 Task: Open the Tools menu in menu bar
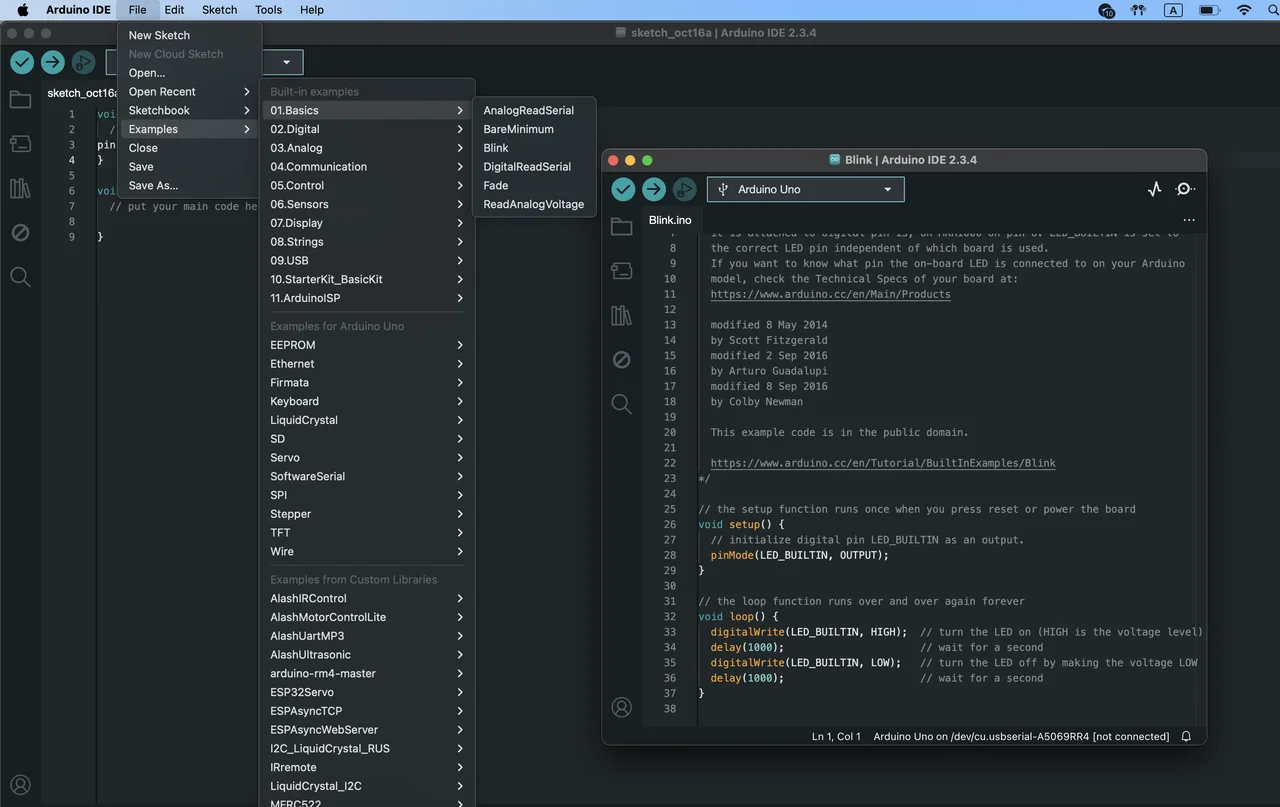[x=268, y=10]
